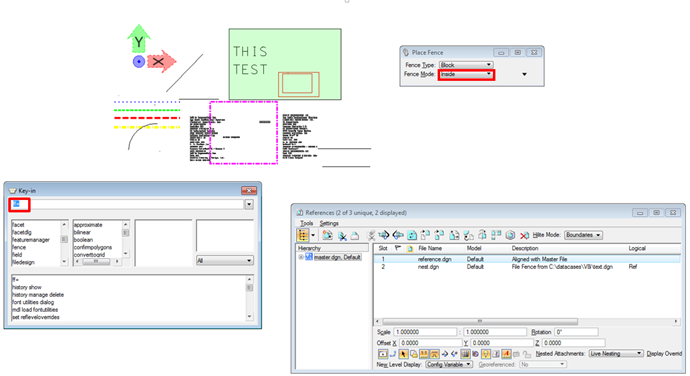Click the Rotate Reference icon

pyautogui.click(x=469, y=236)
